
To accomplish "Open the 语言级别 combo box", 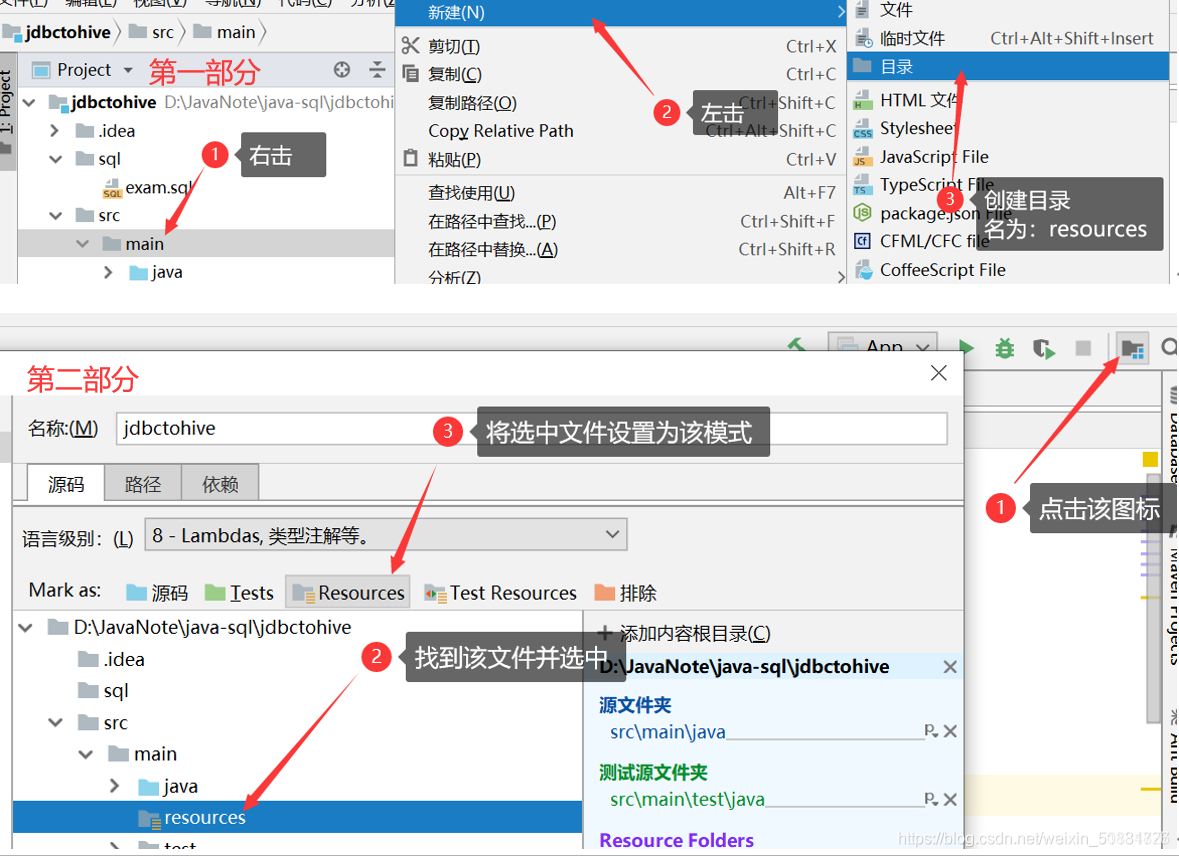I will [x=386, y=535].
